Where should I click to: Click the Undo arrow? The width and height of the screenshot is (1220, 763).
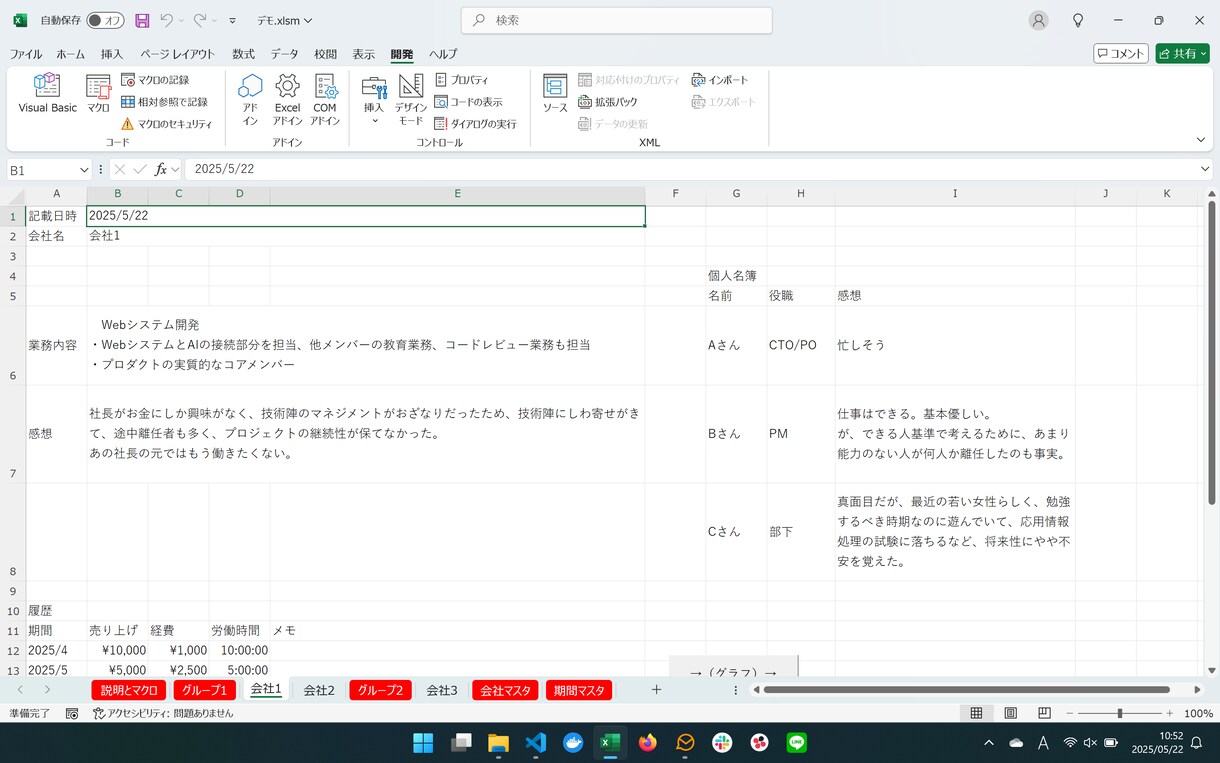167,20
